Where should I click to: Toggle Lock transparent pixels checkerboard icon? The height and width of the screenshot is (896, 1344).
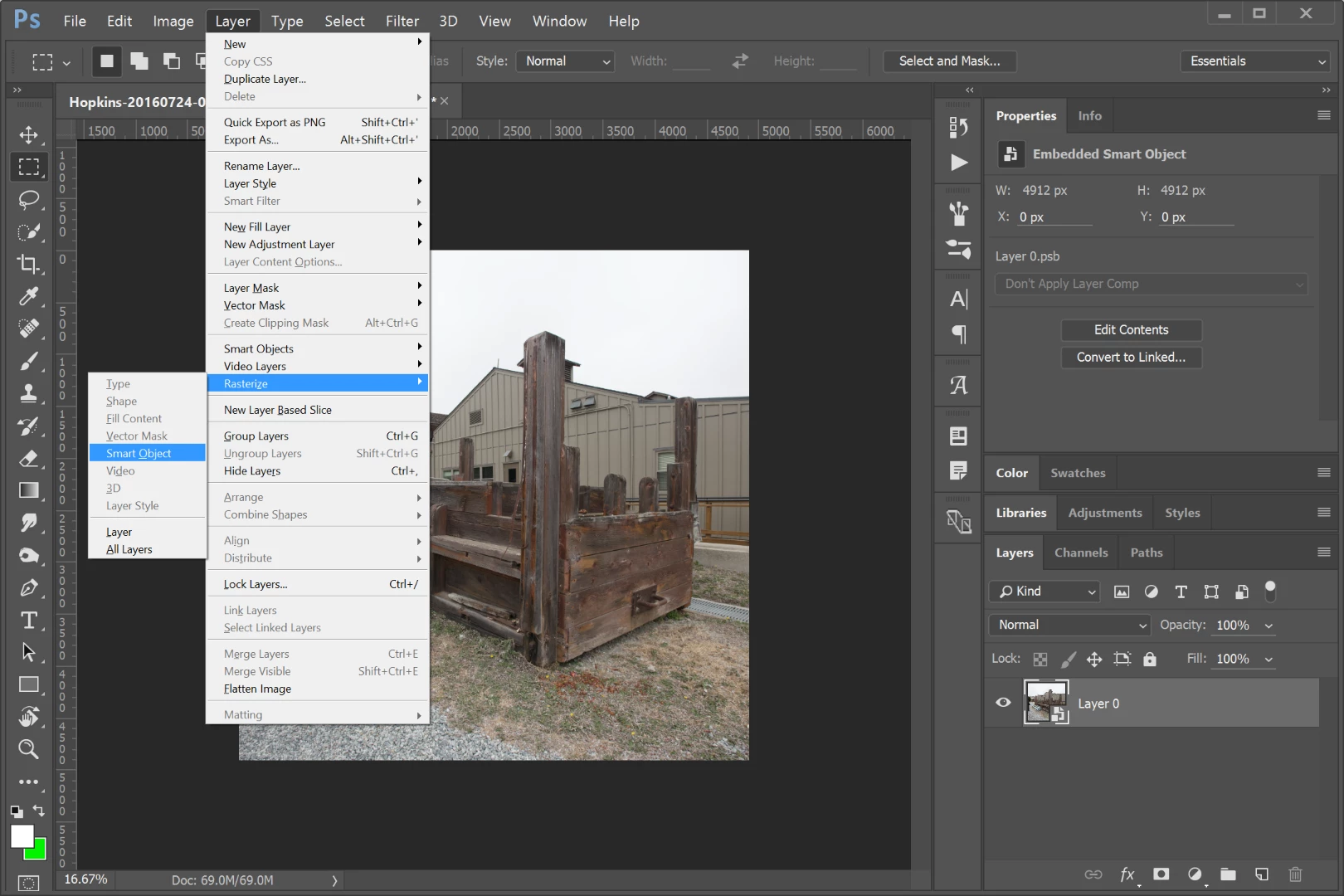1040,659
